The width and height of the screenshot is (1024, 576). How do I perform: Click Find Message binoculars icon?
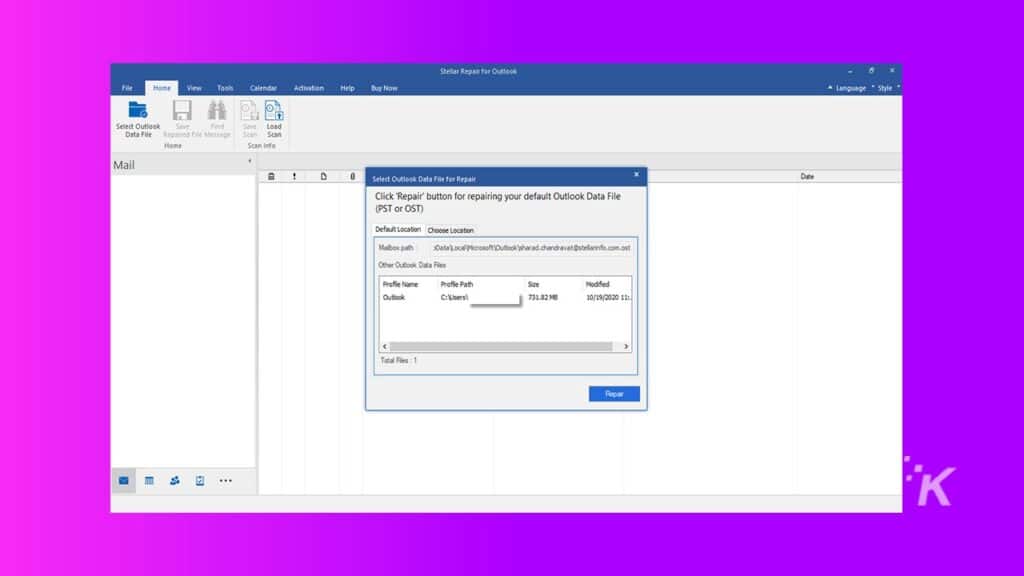[217, 110]
